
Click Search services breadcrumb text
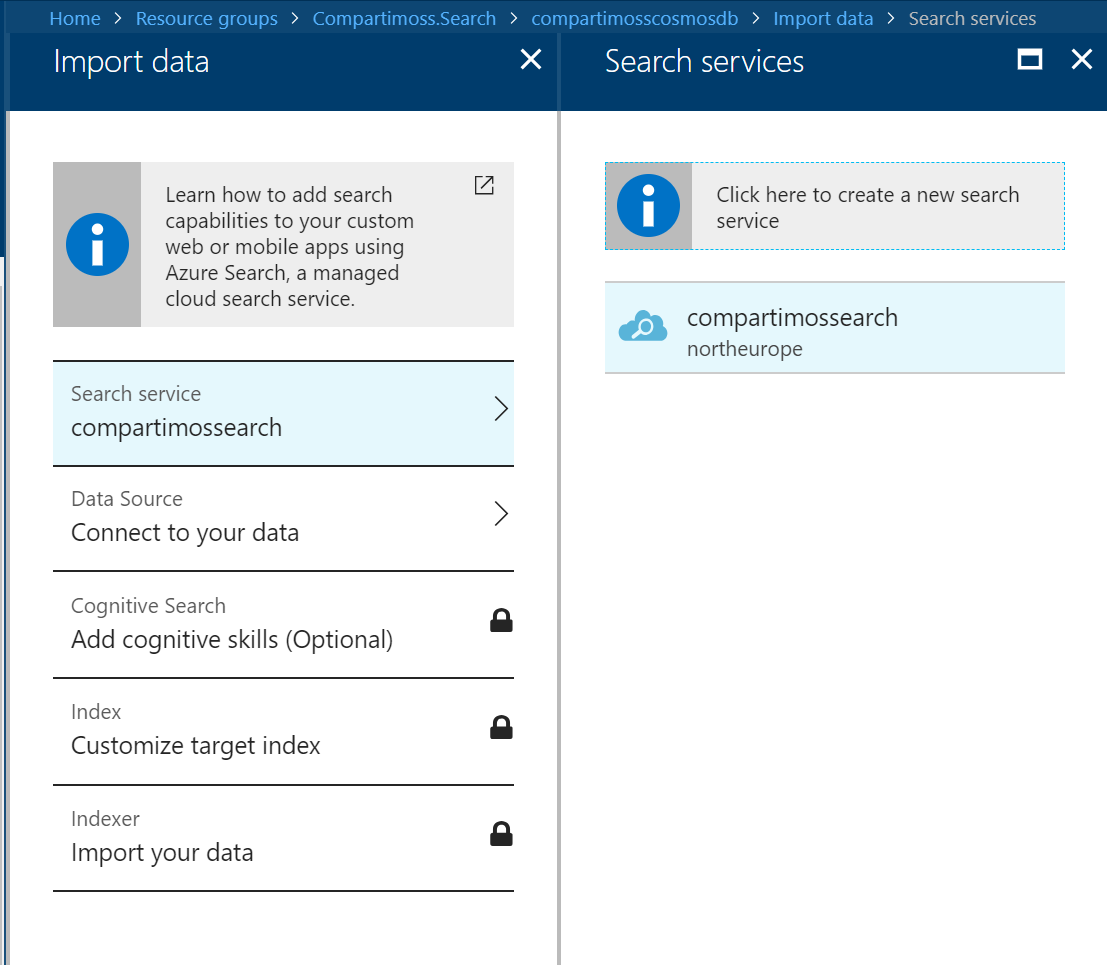coord(972,18)
